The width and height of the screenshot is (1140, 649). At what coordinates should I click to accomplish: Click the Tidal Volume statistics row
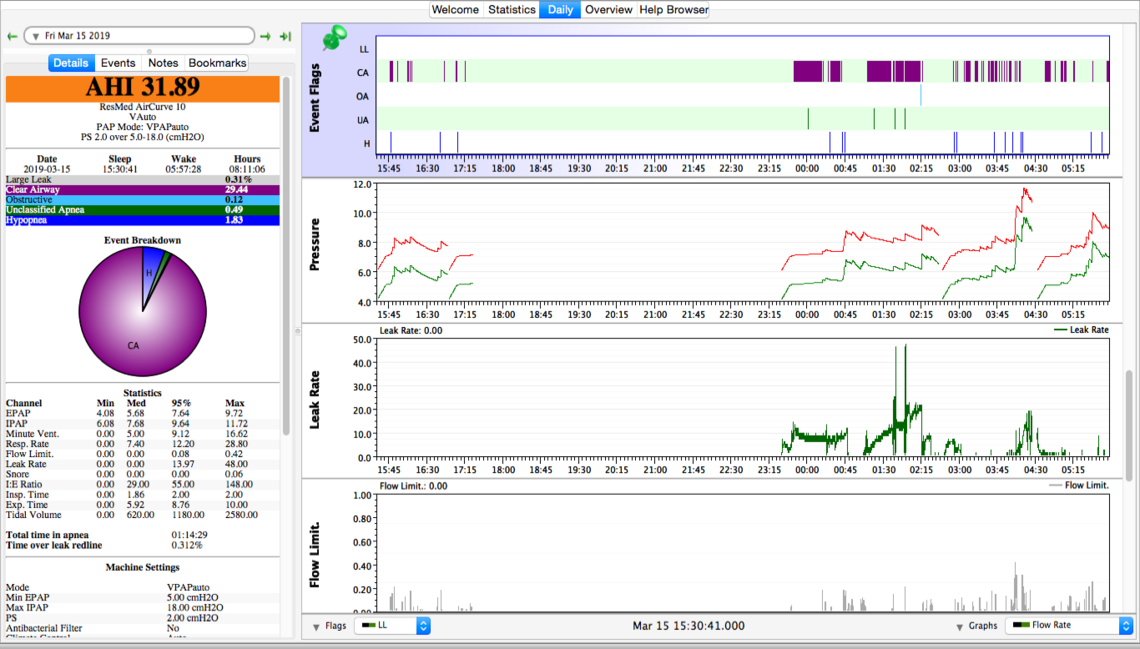click(x=142, y=515)
